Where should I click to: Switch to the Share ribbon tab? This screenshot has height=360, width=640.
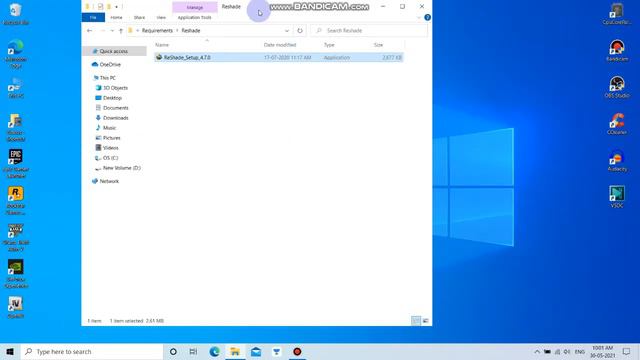coord(139,18)
